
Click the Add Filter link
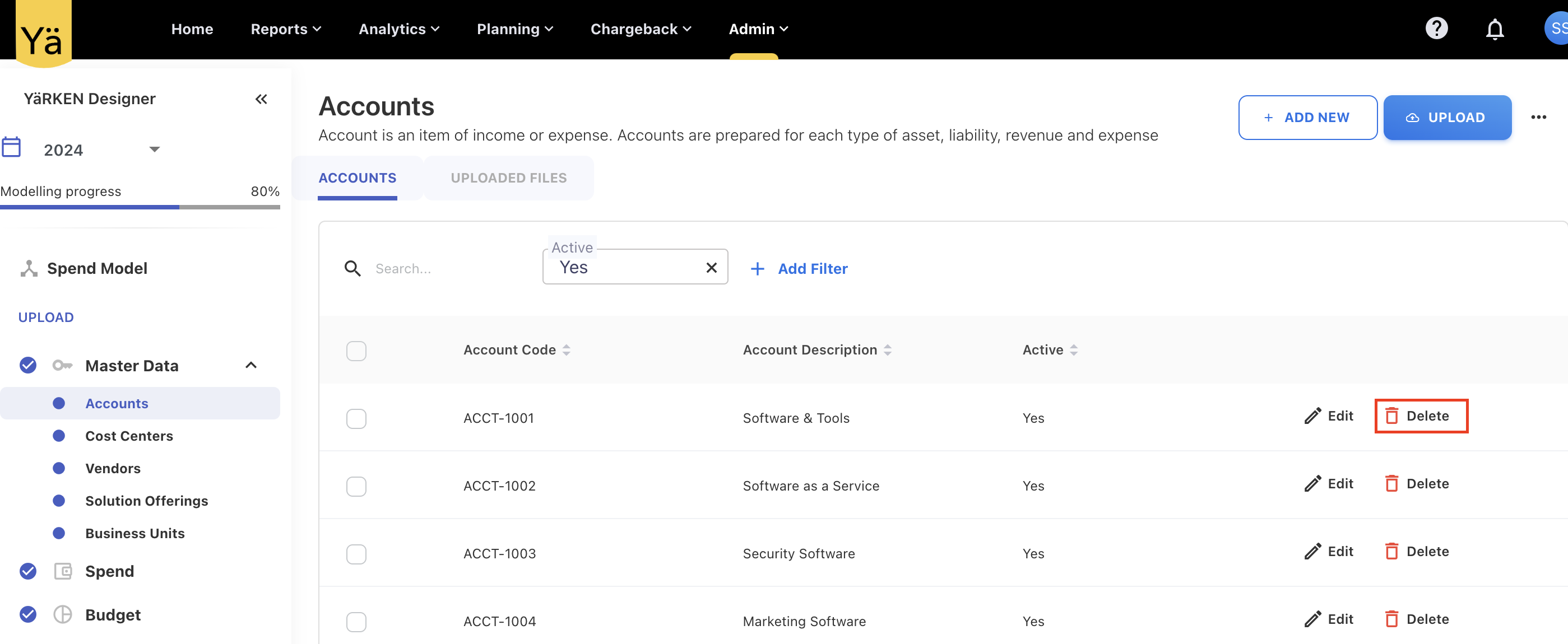pyautogui.click(x=799, y=268)
